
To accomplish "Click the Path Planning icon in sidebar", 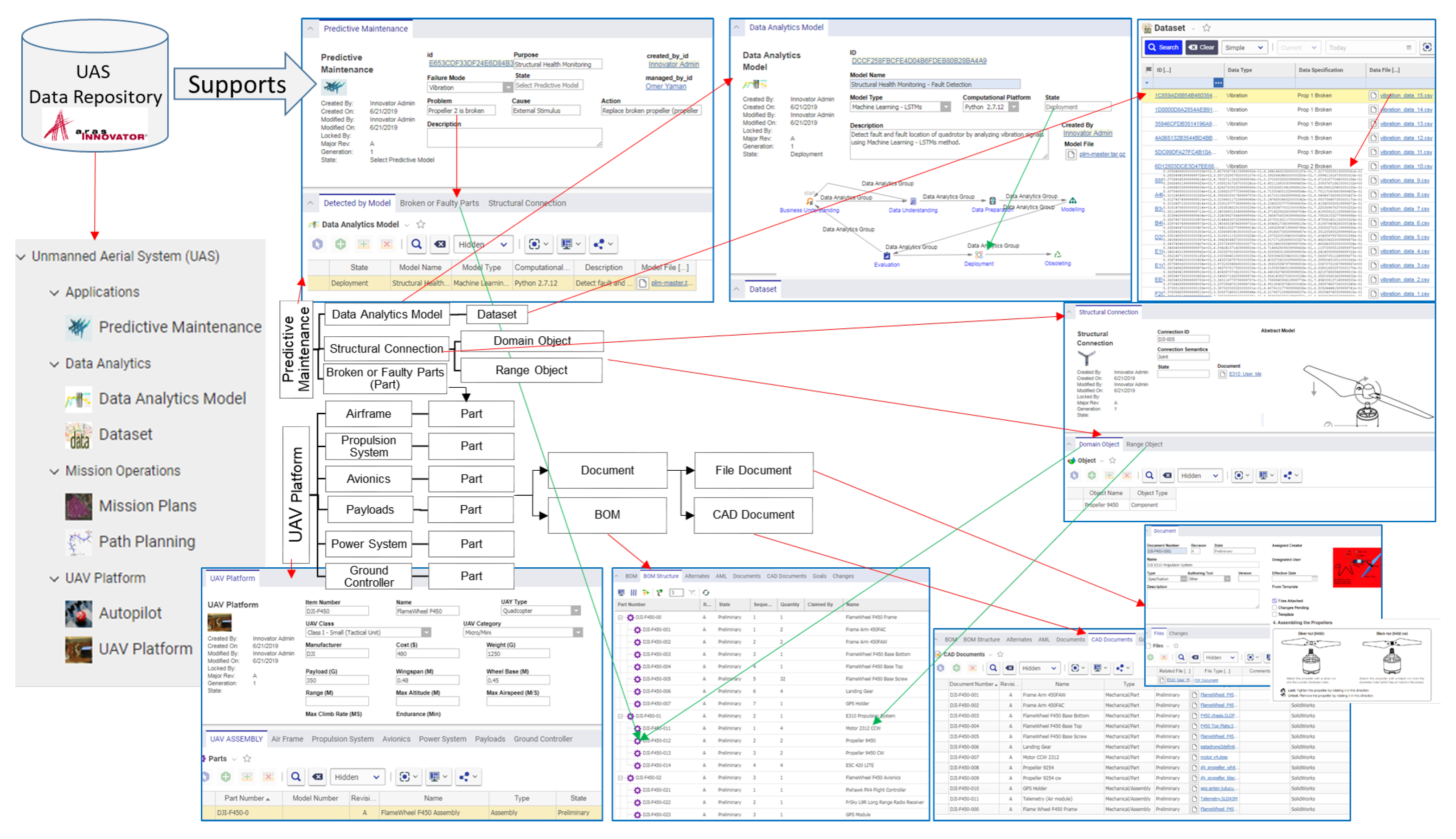I will point(78,542).
